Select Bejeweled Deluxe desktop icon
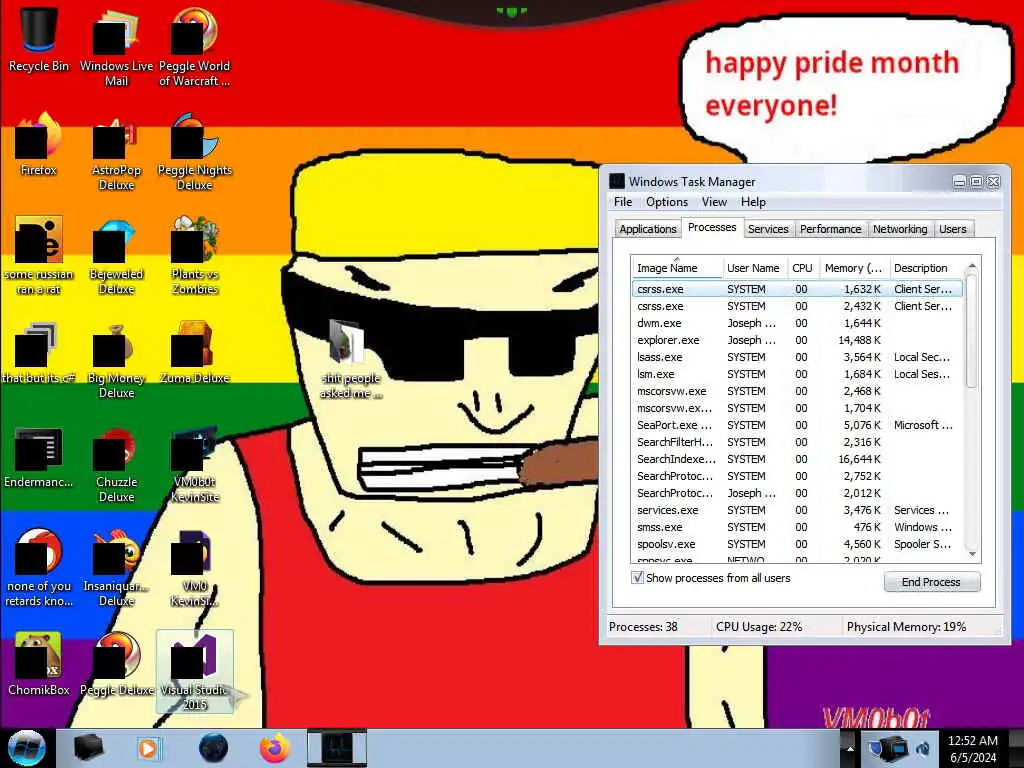The image size is (1024, 768). 116,256
